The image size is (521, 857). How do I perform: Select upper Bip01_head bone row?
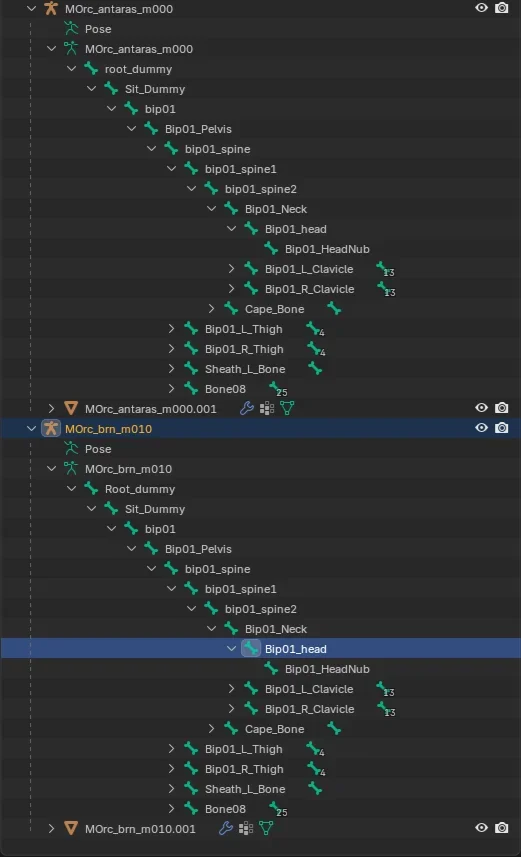tap(296, 229)
